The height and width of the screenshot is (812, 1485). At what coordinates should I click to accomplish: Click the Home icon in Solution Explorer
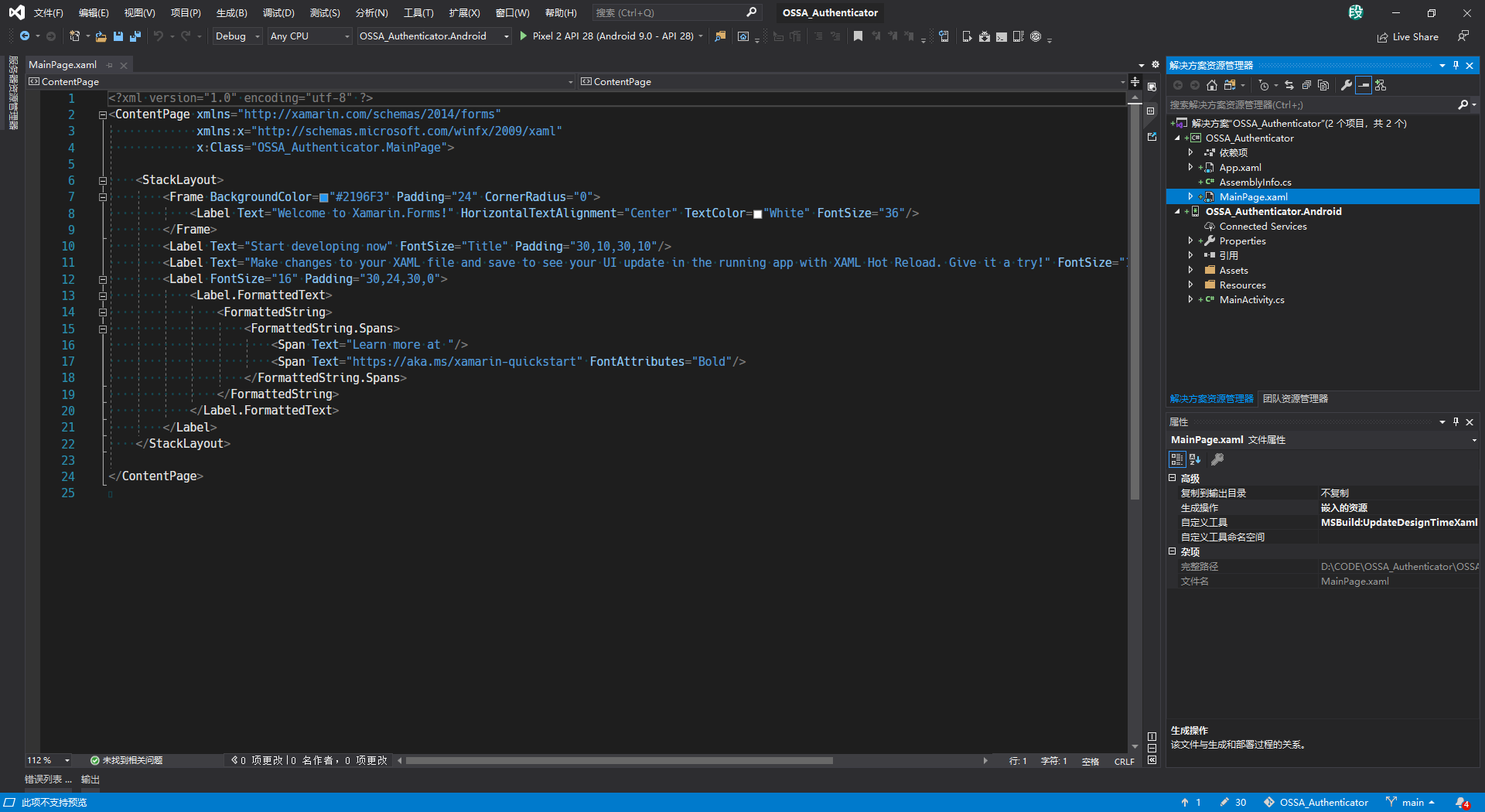coord(1212,85)
